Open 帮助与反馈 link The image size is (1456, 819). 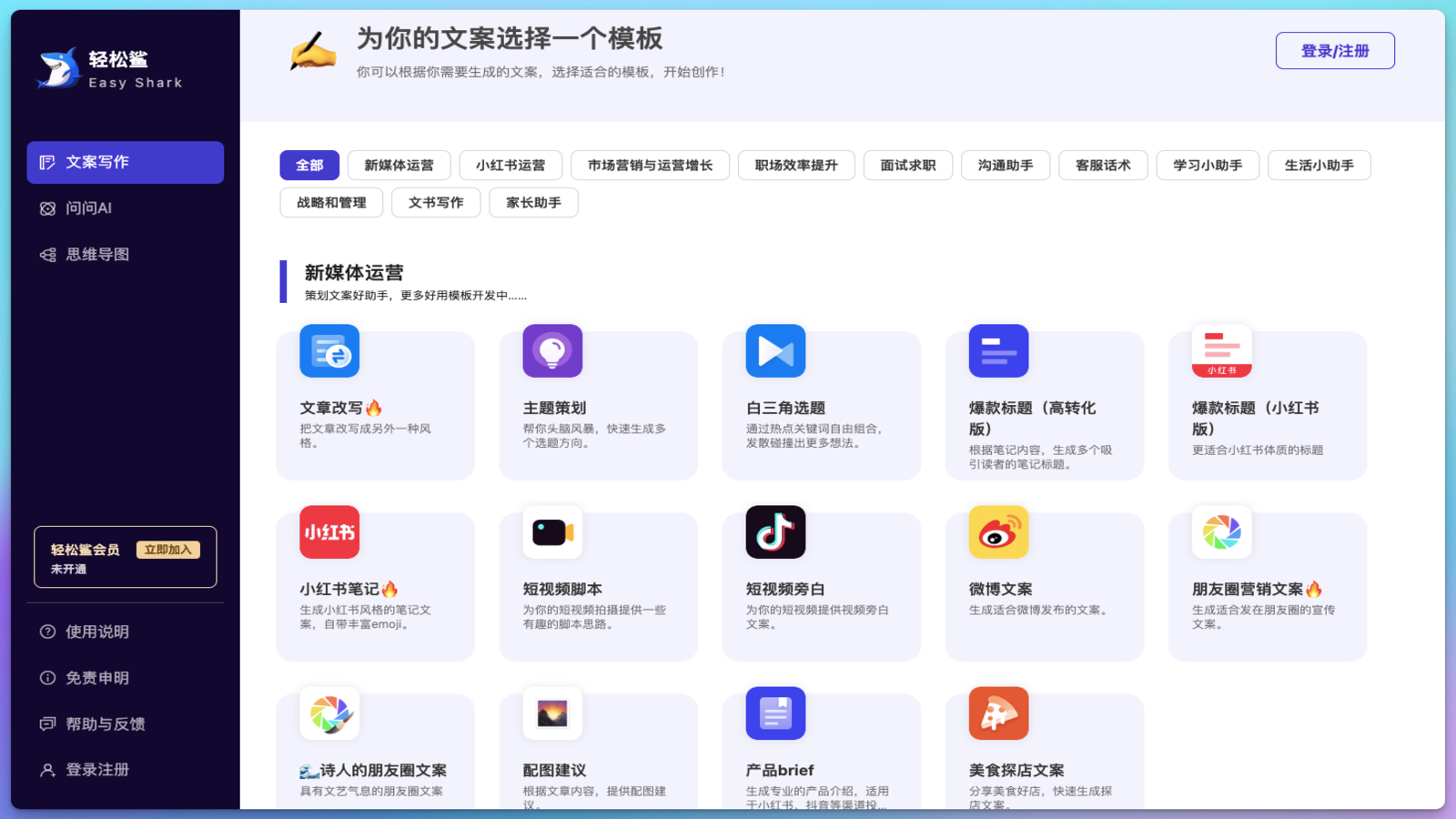106,724
